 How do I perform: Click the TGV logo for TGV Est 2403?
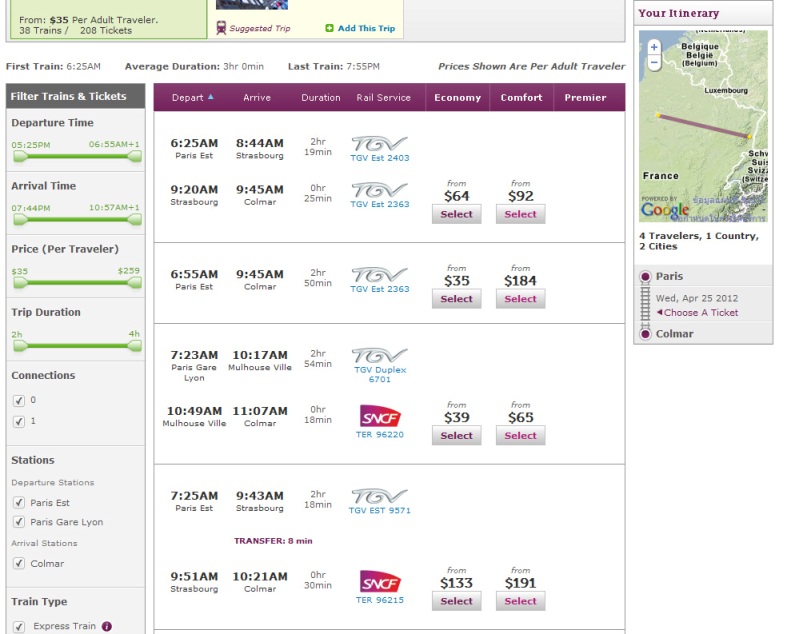pyautogui.click(x=379, y=144)
